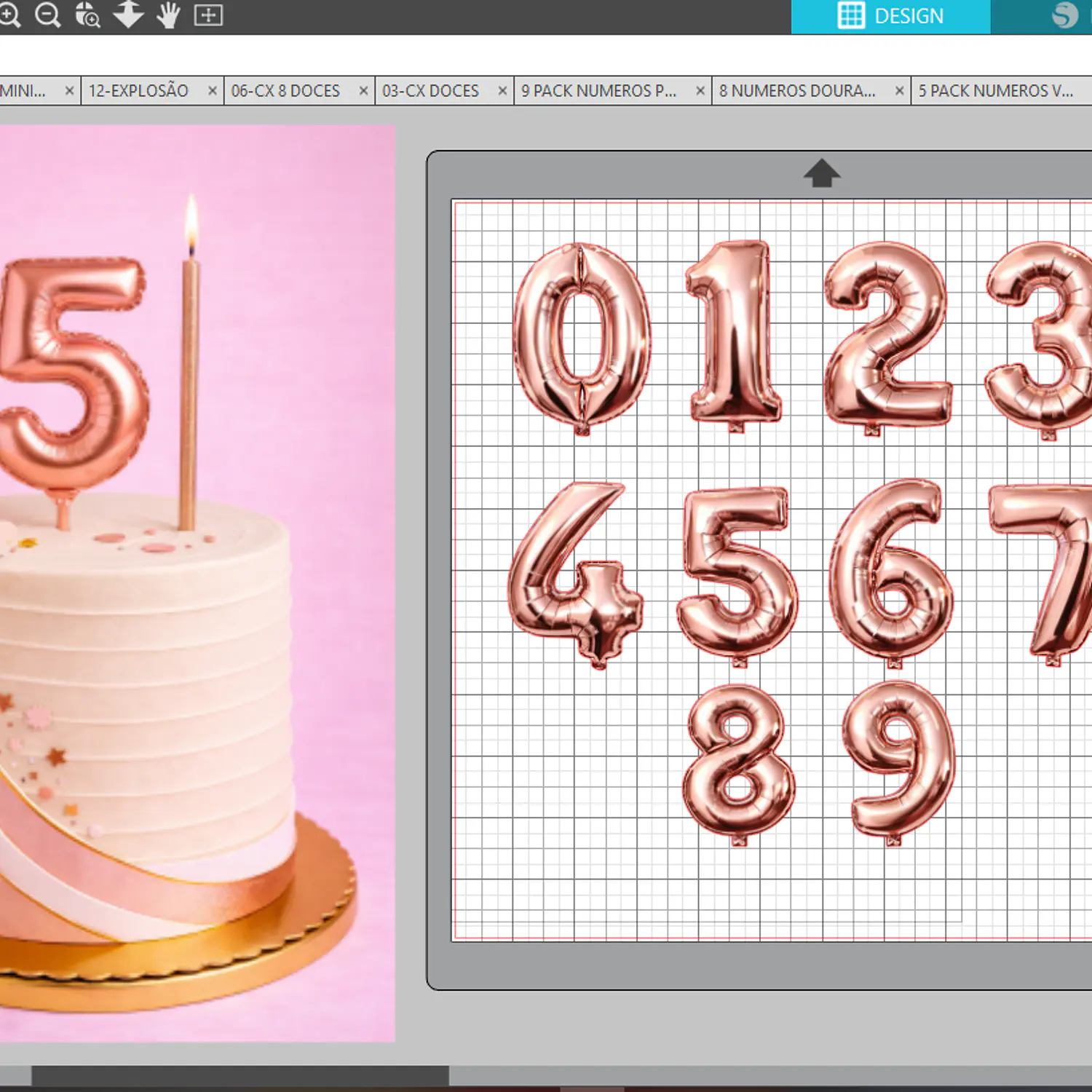Image resolution: width=1092 pixels, height=1092 pixels.
Task: Click the Zoom In magnifier icon
Action: point(9,15)
